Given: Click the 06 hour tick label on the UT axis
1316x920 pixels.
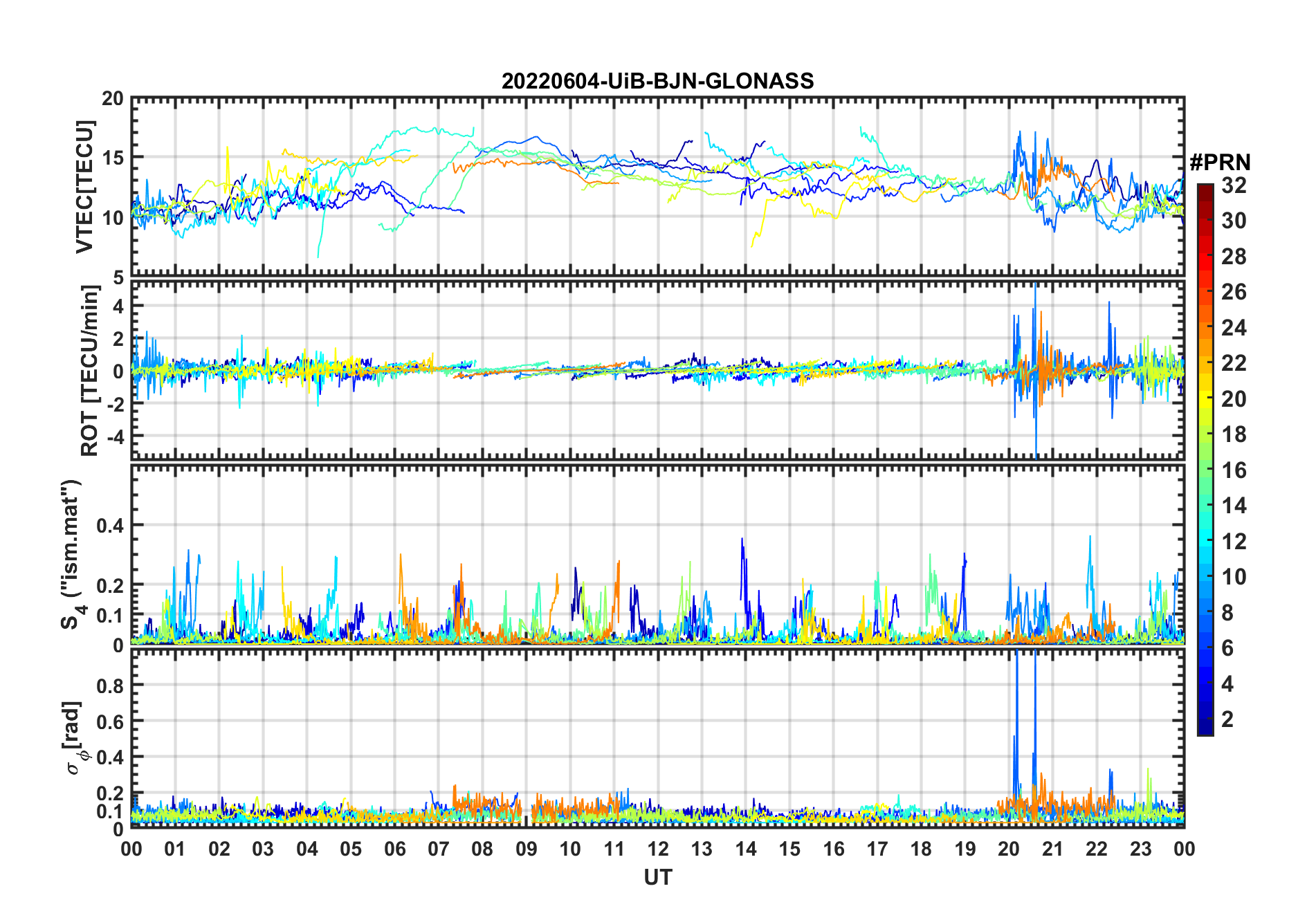Looking at the screenshot, I should click(394, 849).
